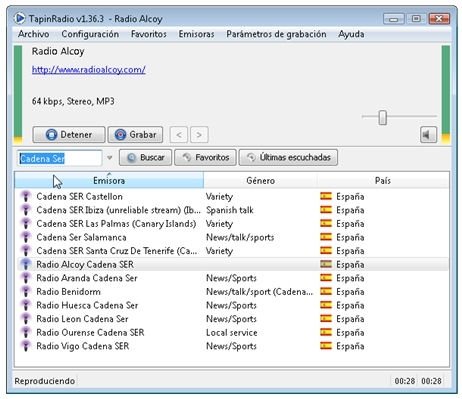Click station icon beside Cadena SER Castellon

click(x=26, y=196)
